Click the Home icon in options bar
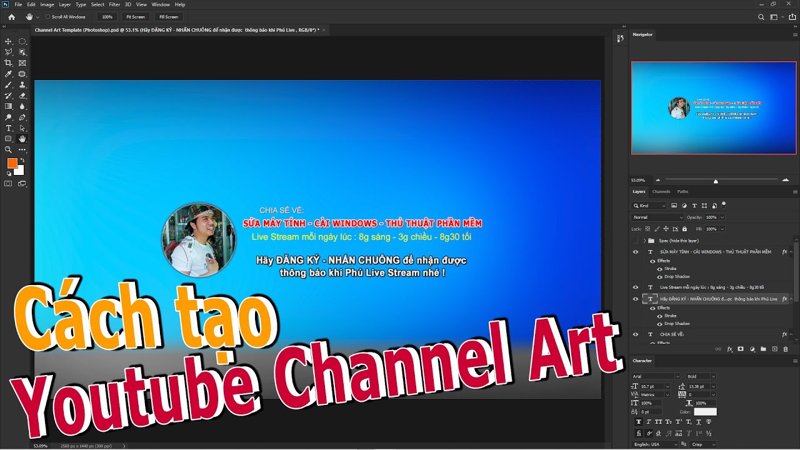The image size is (800, 450). 11,17
